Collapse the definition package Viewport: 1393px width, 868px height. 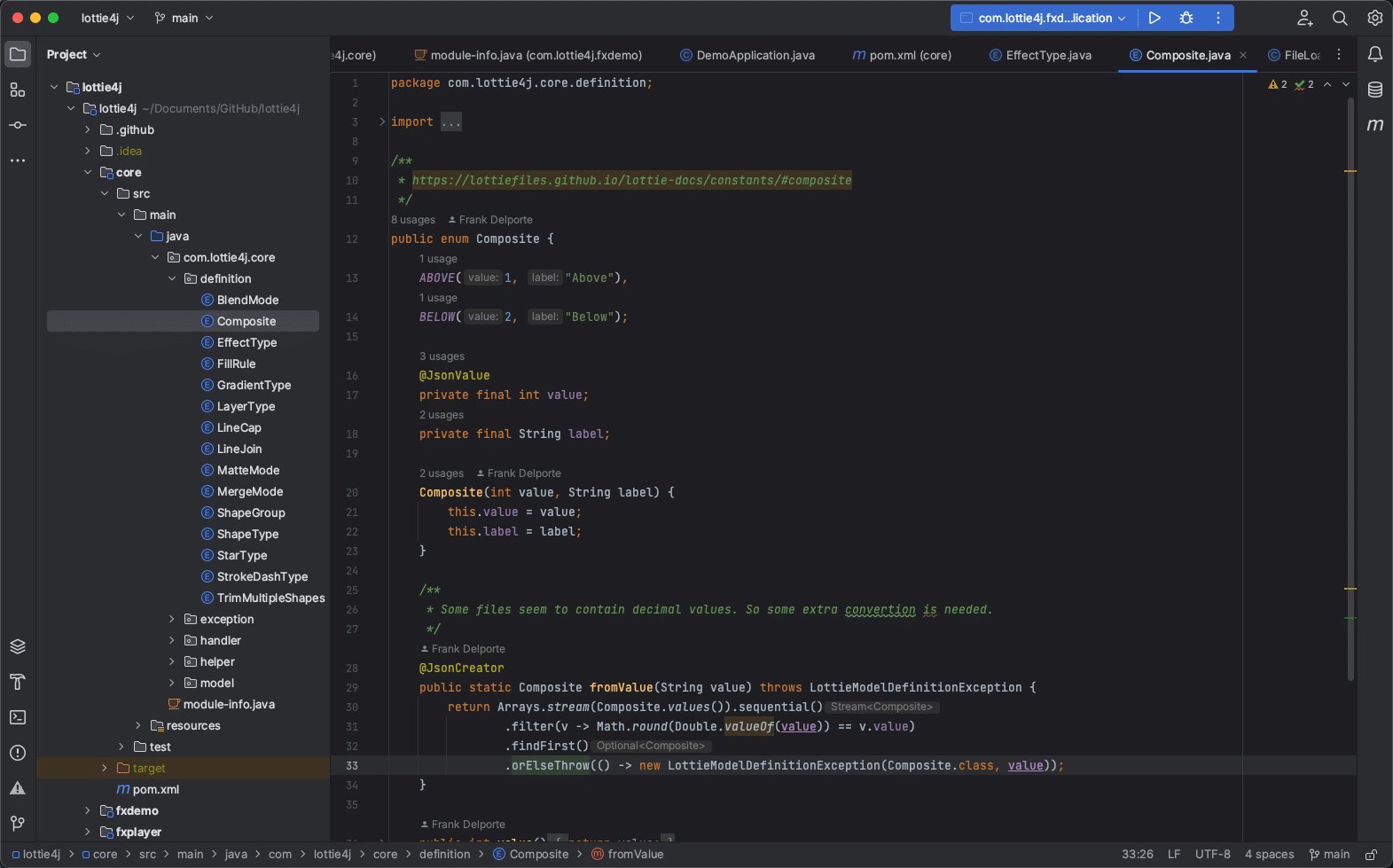[x=172, y=278]
